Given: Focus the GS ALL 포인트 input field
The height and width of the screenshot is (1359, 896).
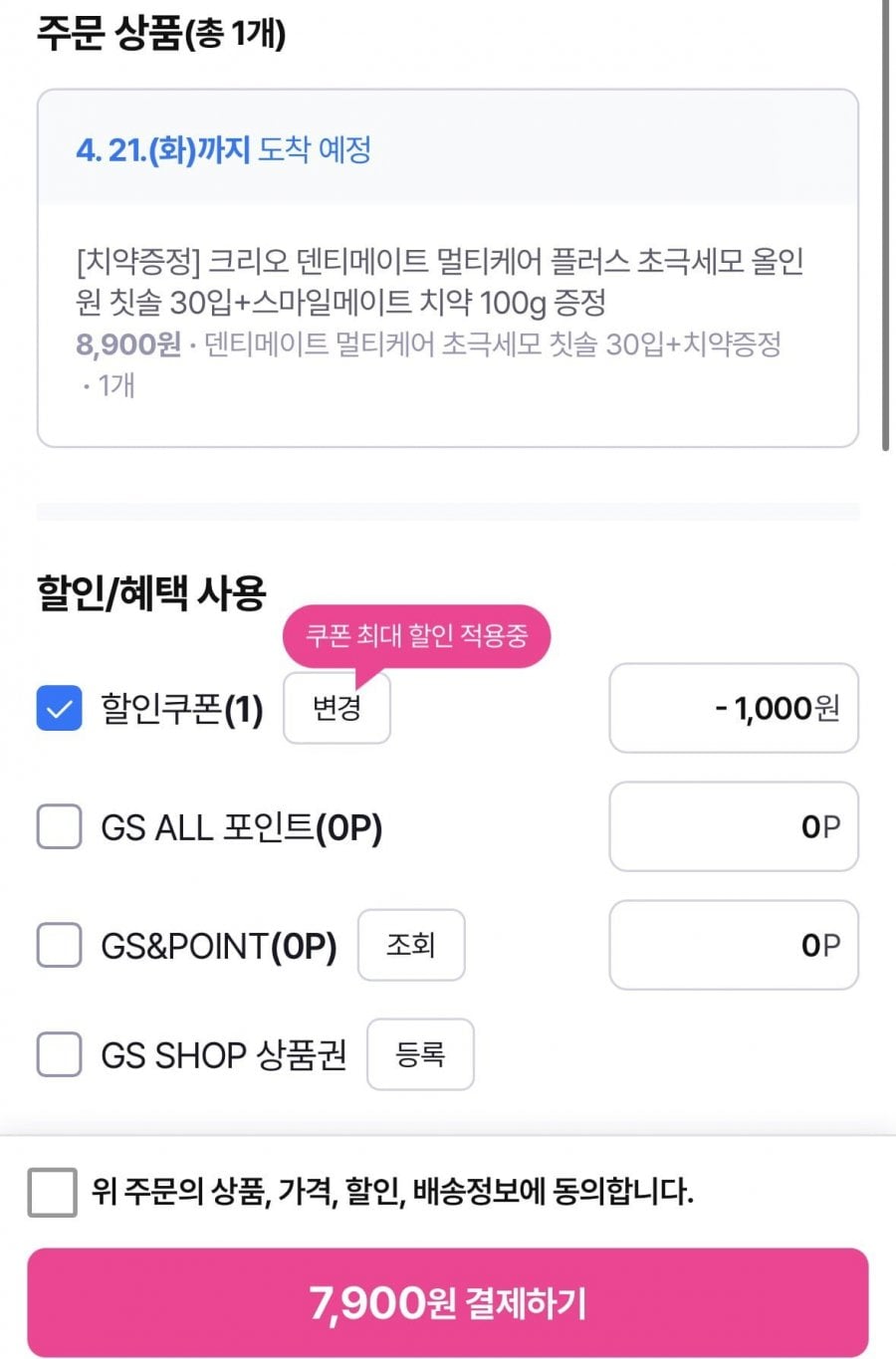Looking at the screenshot, I should 733,826.
